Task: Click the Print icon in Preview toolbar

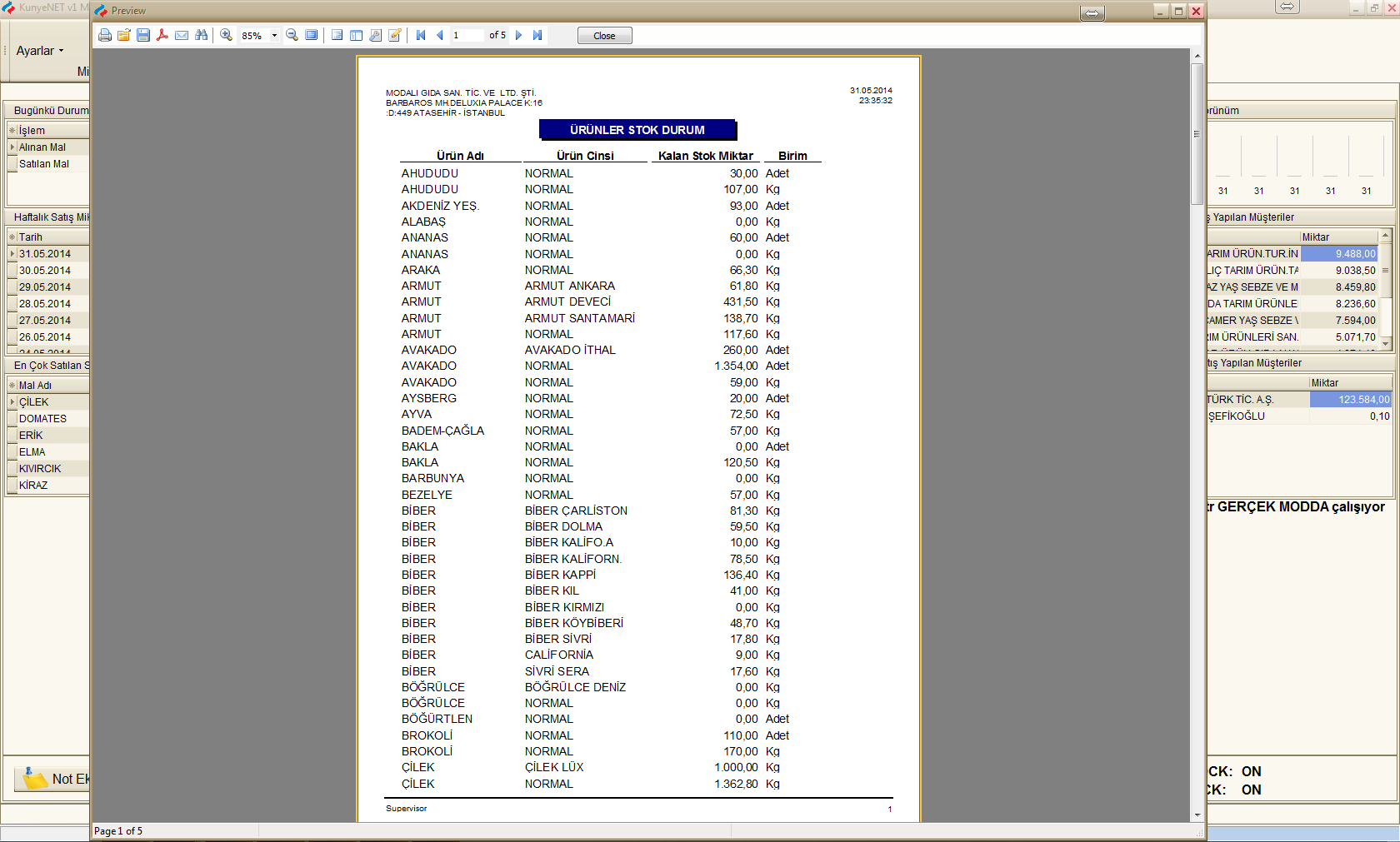Action: (x=105, y=35)
